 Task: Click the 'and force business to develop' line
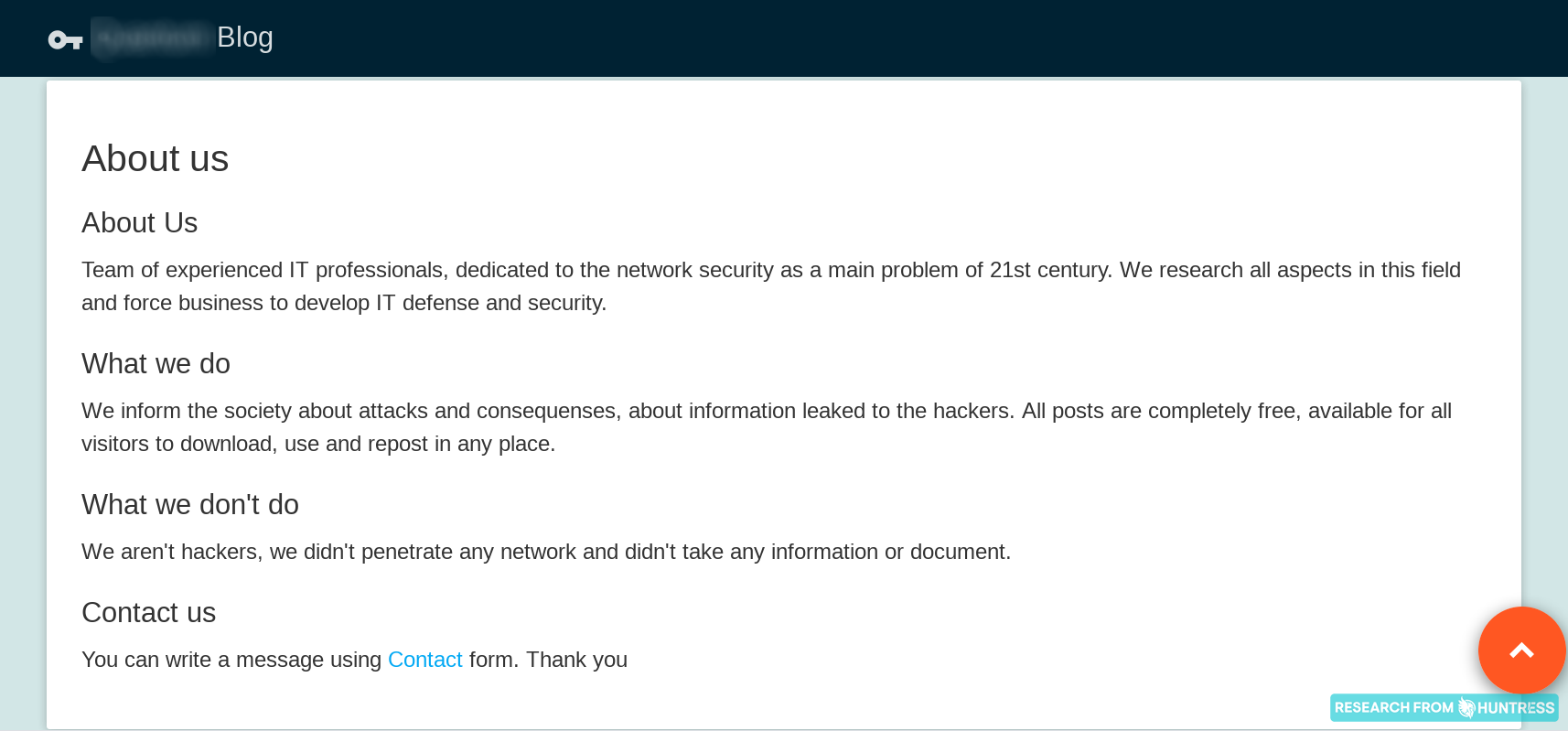coord(344,303)
